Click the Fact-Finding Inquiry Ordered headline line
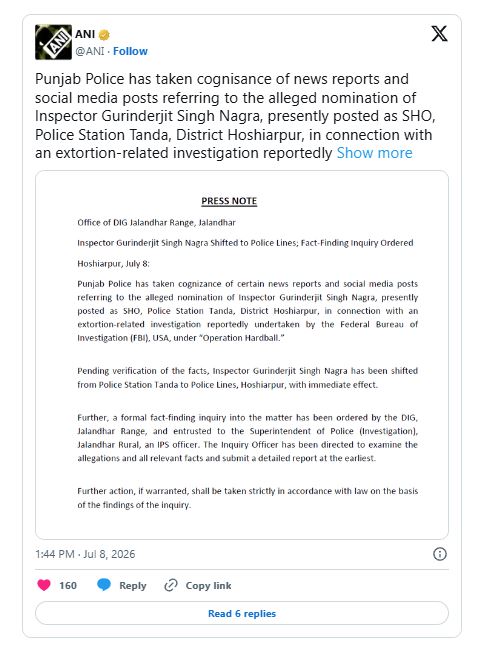This screenshot has width=488, height=654. (x=245, y=243)
